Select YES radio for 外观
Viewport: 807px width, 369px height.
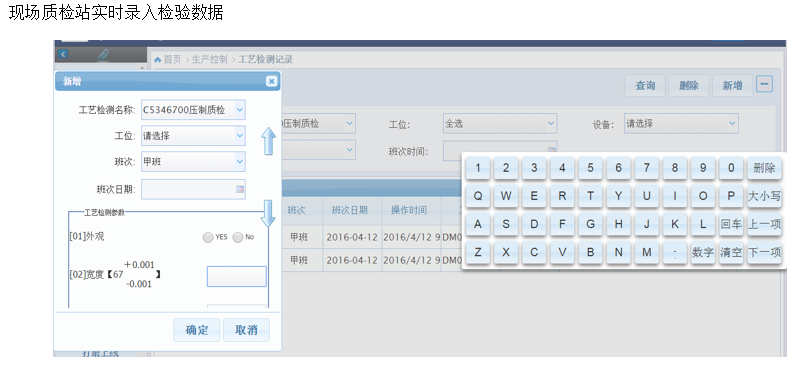tap(208, 237)
